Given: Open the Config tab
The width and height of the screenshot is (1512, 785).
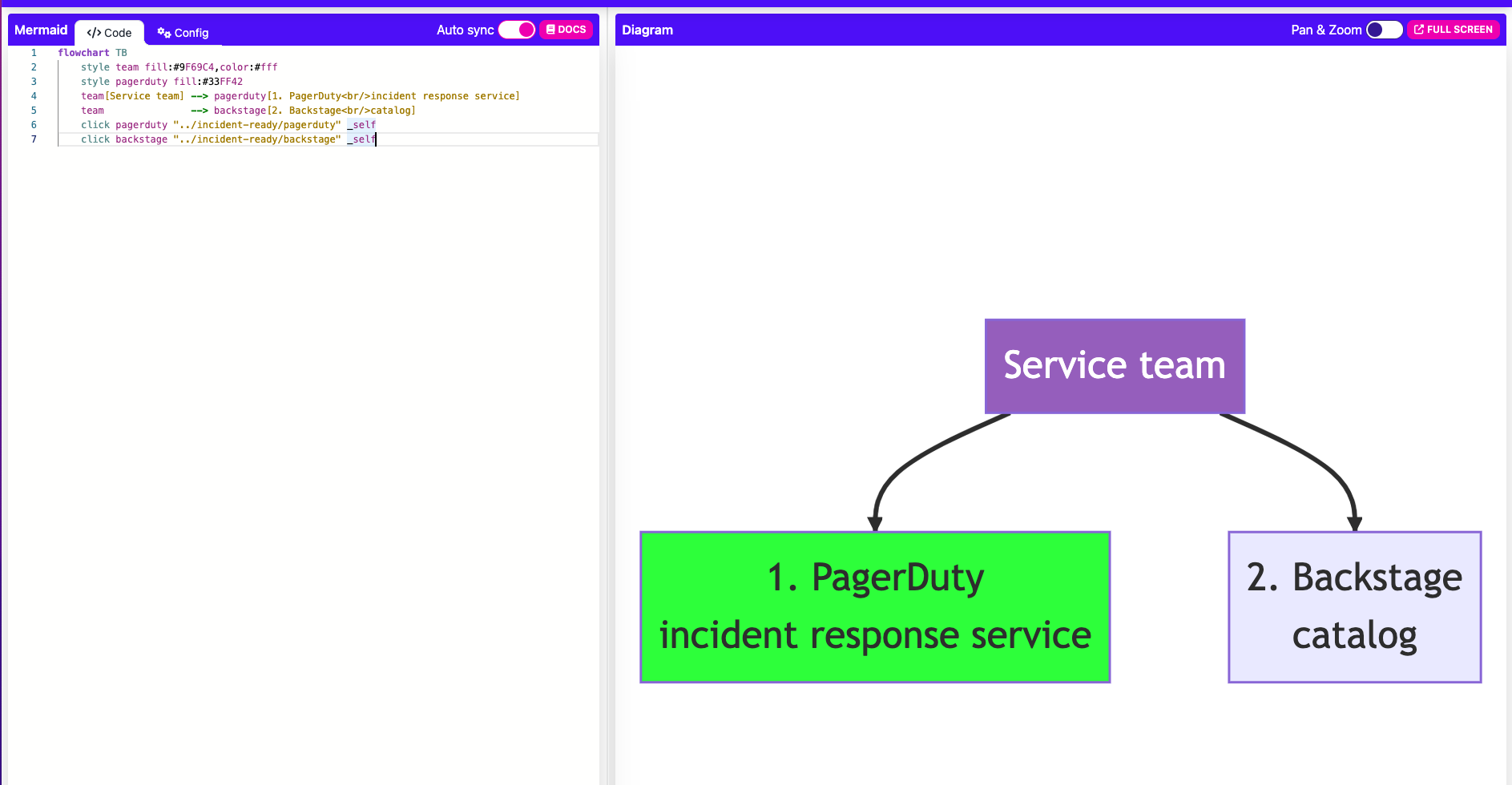Looking at the screenshot, I should click(183, 33).
